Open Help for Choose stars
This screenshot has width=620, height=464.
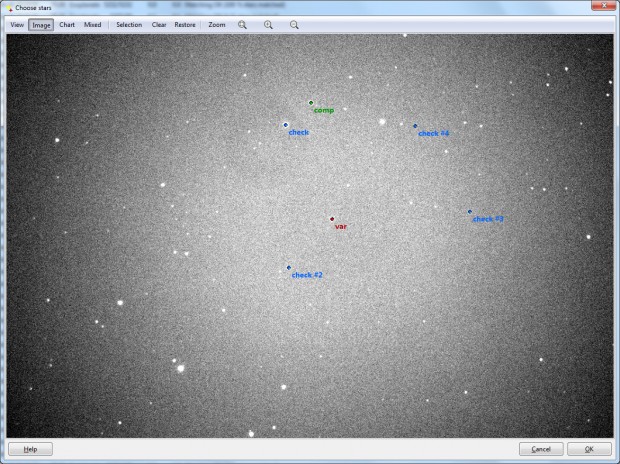click(x=30, y=449)
